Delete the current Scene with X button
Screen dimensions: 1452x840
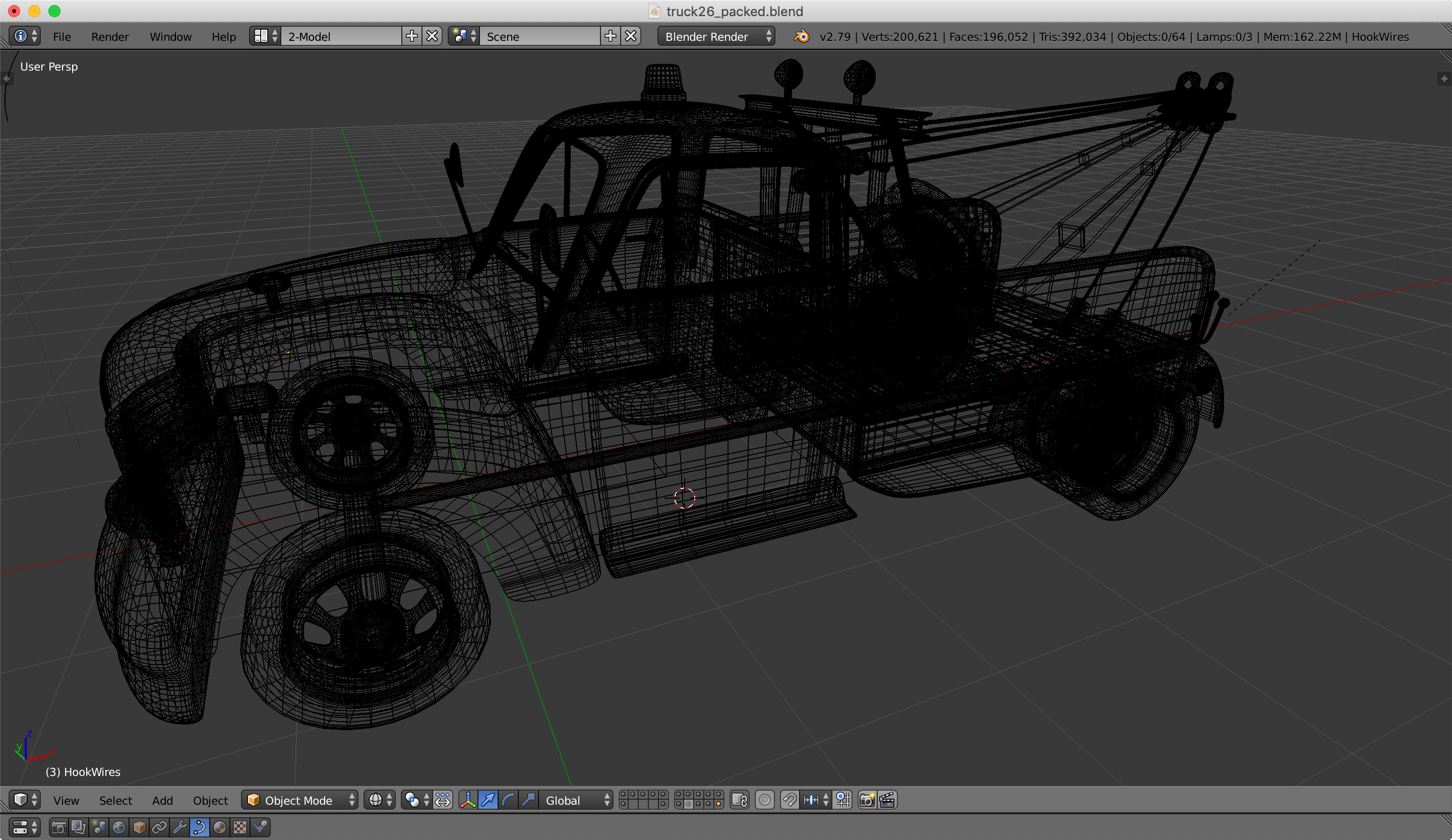[x=631, y=36]
